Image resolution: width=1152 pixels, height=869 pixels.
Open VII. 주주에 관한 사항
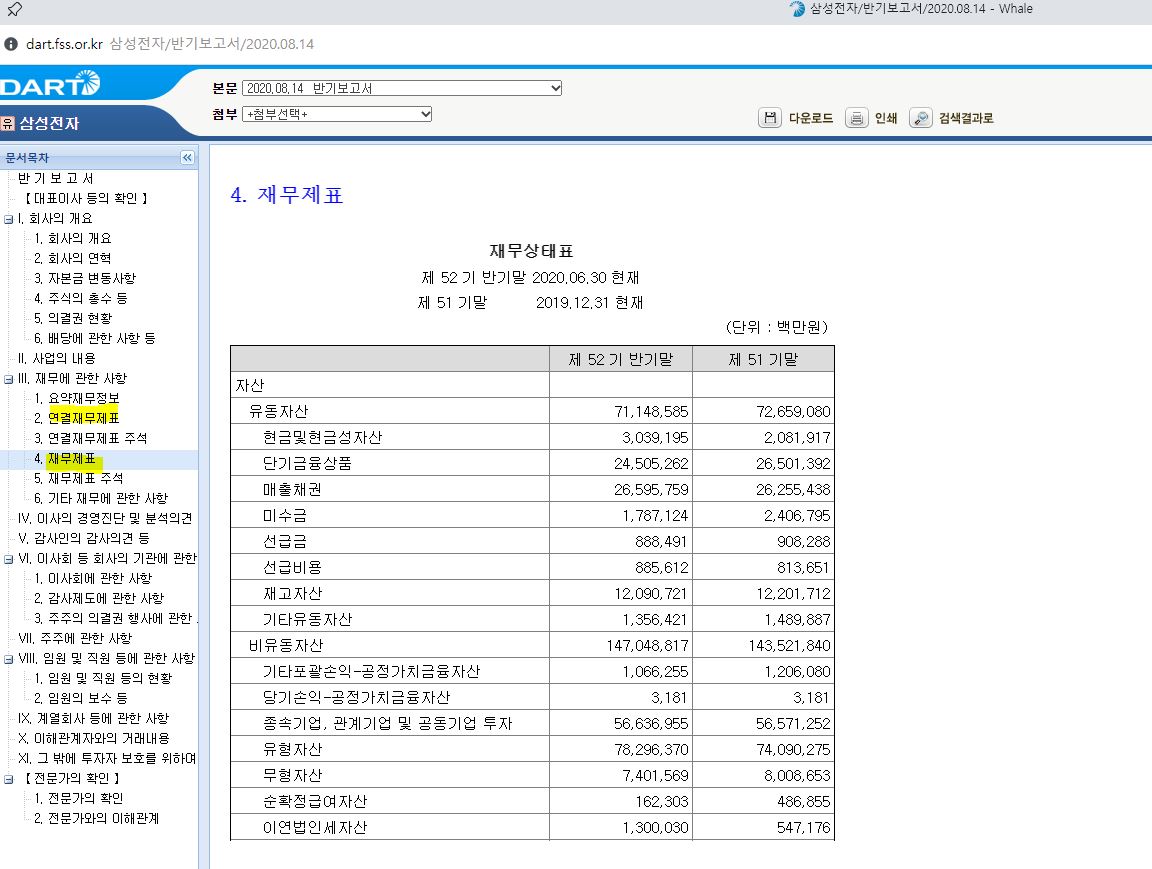tap(75, 638)
